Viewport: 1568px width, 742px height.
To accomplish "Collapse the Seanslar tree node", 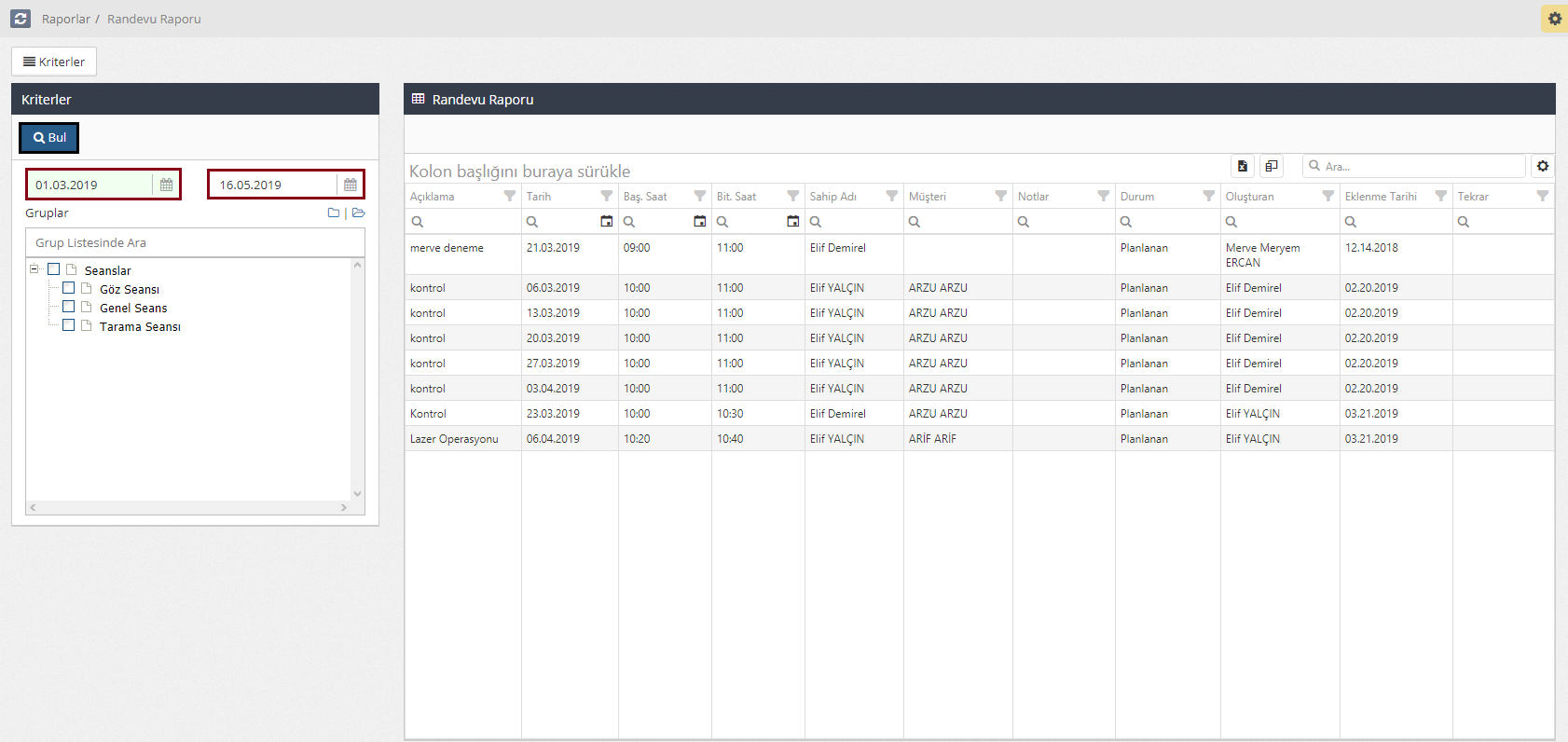I will click(x=34, y=269).
